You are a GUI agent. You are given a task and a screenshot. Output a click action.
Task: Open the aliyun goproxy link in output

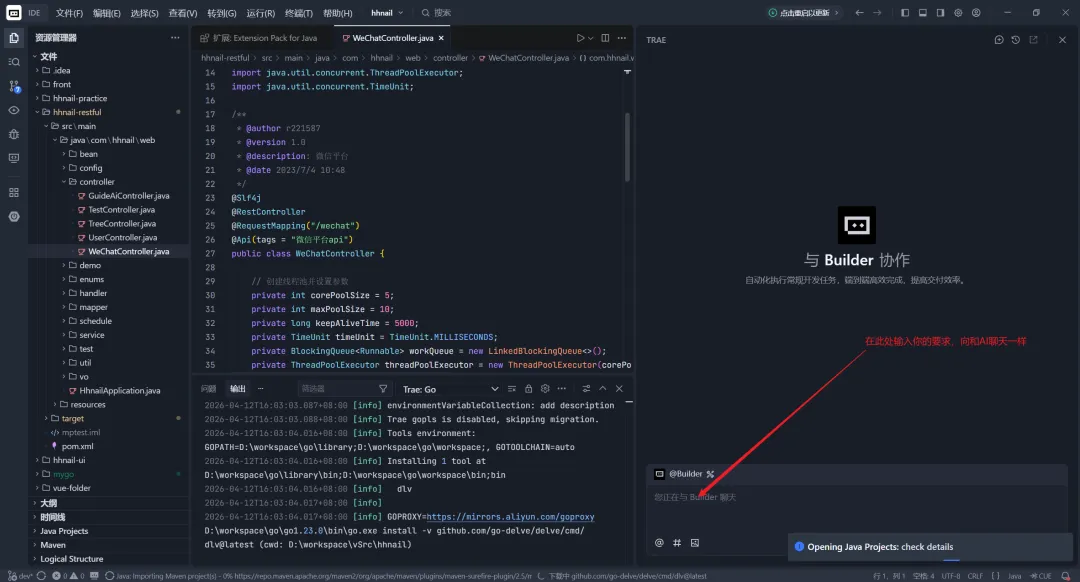coord(510,517)
